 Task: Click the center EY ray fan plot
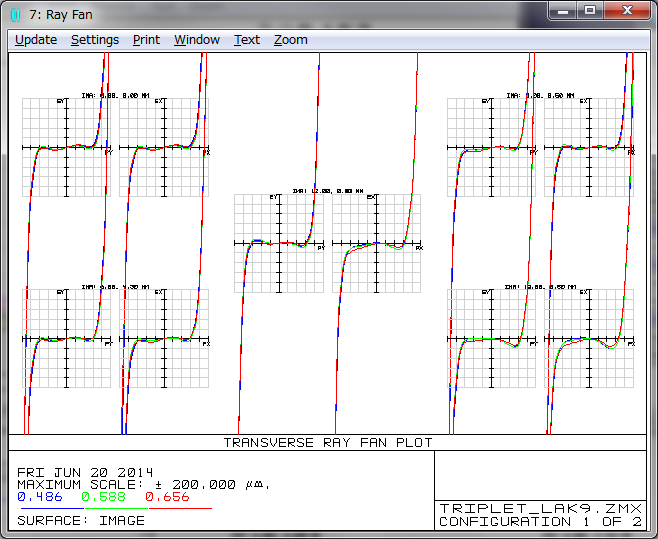click(x=279, y=243)
